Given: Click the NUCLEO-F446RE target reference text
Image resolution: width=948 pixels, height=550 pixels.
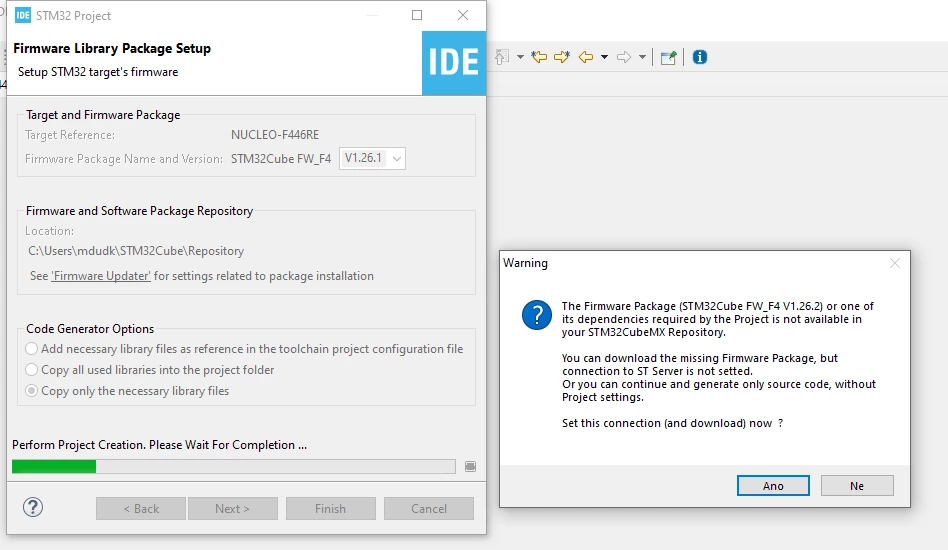Looking at the screenshot, I should pyautogui.click(x=275, y=135).
